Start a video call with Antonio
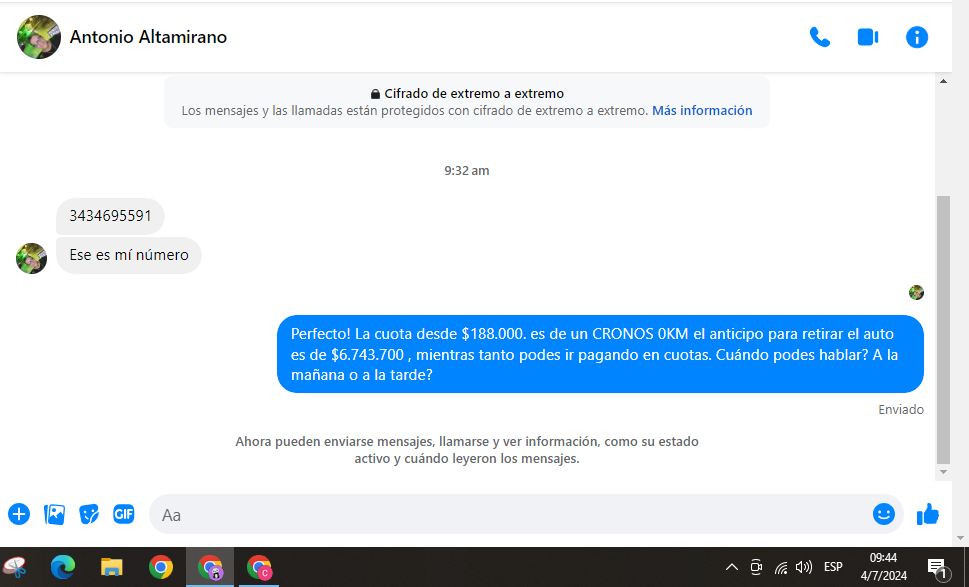This screenshot has width=969, height=587. point(867,37)
